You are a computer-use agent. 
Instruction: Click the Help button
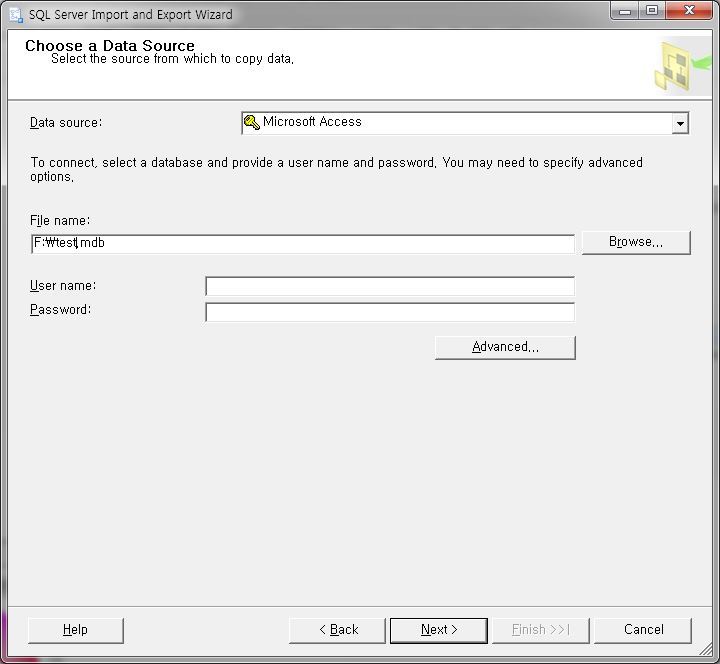pyautogui.click(x=76, y=630)
